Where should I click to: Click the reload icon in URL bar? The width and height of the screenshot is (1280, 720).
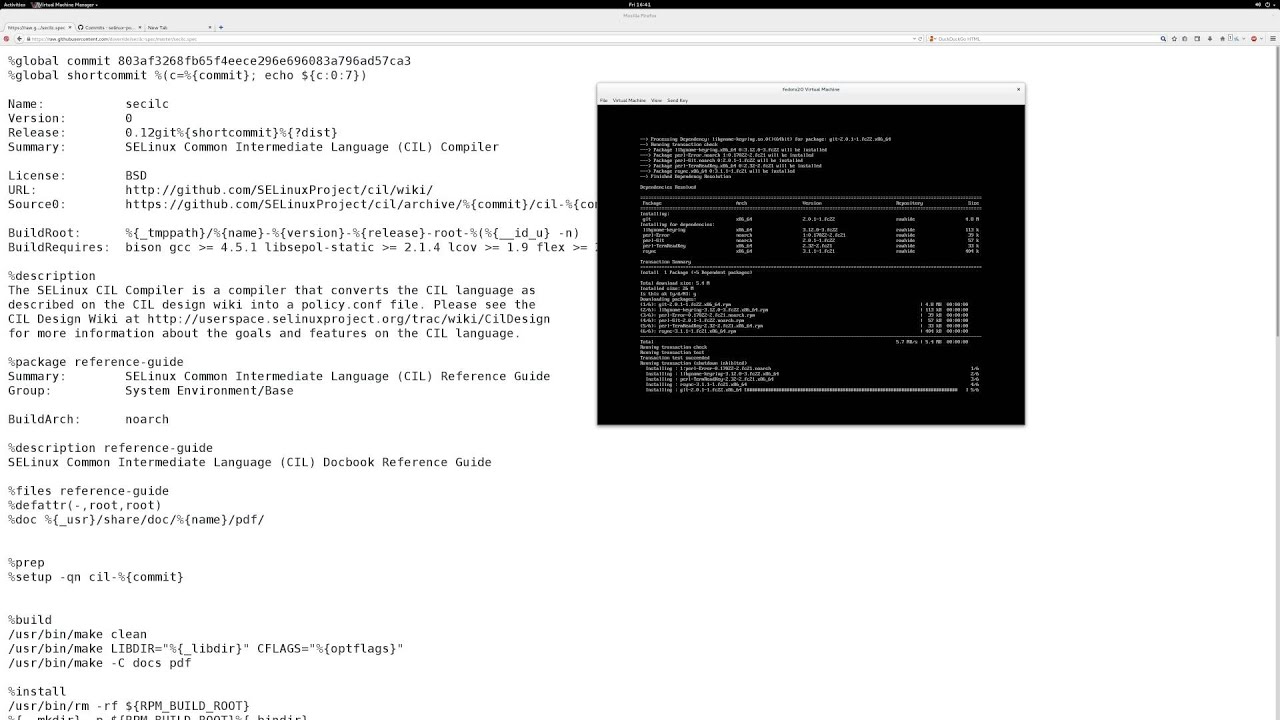click(x=920, y=39)
